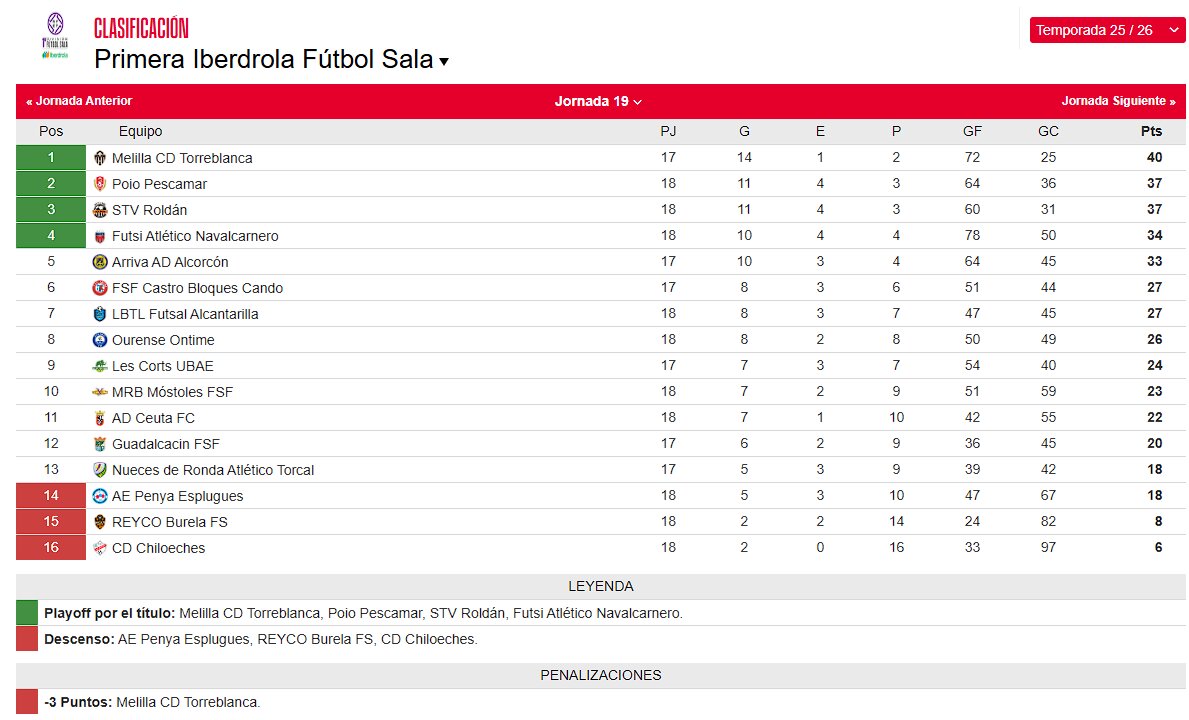Select the STV Roldán crest icon
The width and height of the screenshot is (1189, 720).
100,209
